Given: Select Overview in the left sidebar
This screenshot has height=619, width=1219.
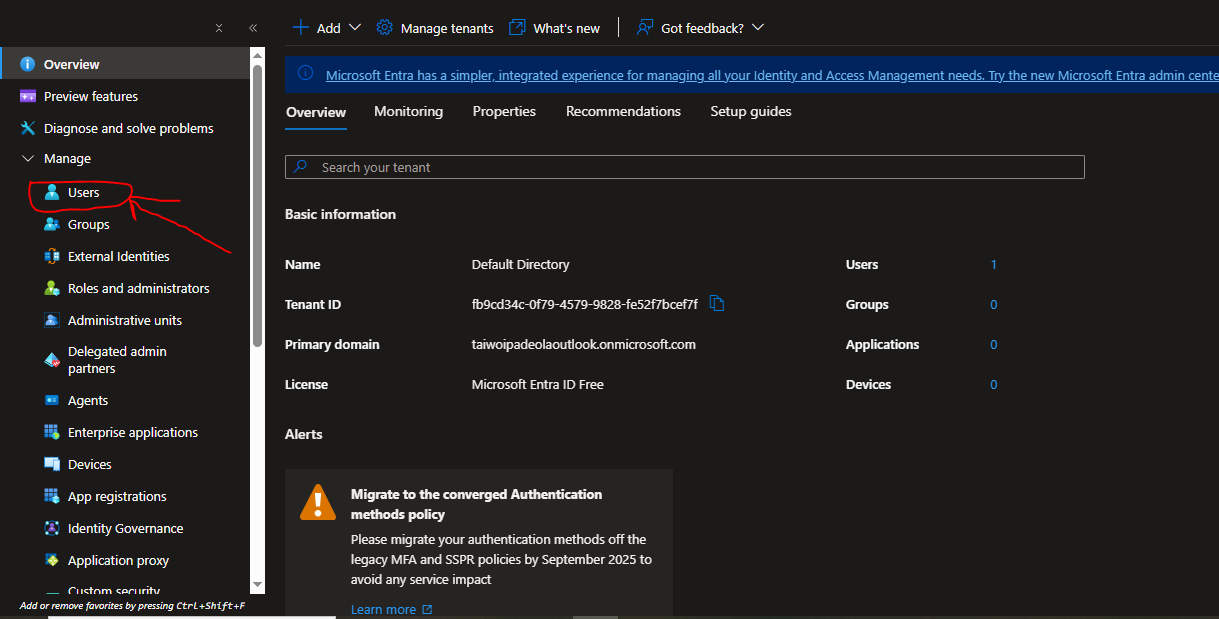Looking at the screenshot, I should click(x=125, y=64).
